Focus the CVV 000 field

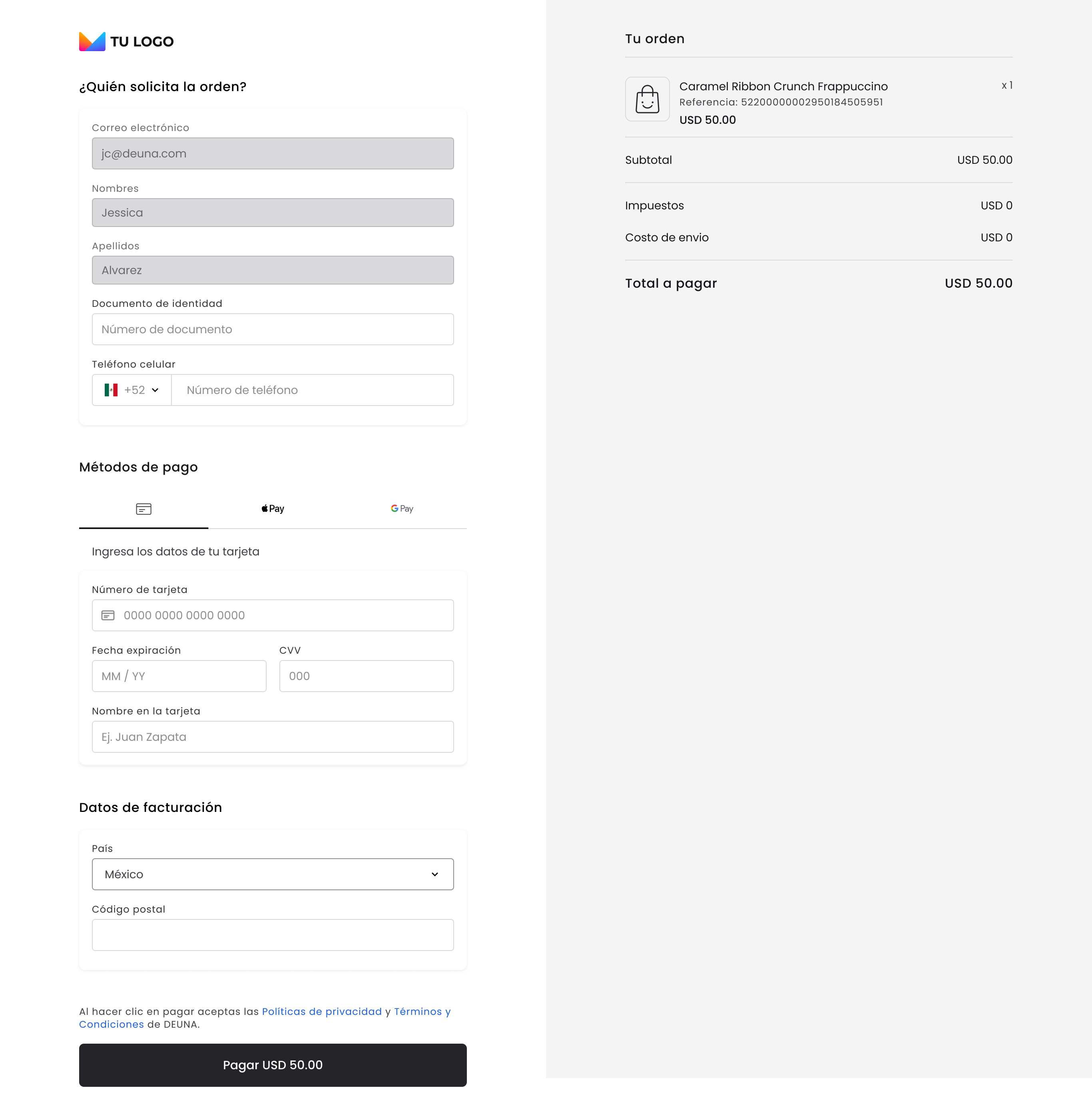[x=366, y=676]
